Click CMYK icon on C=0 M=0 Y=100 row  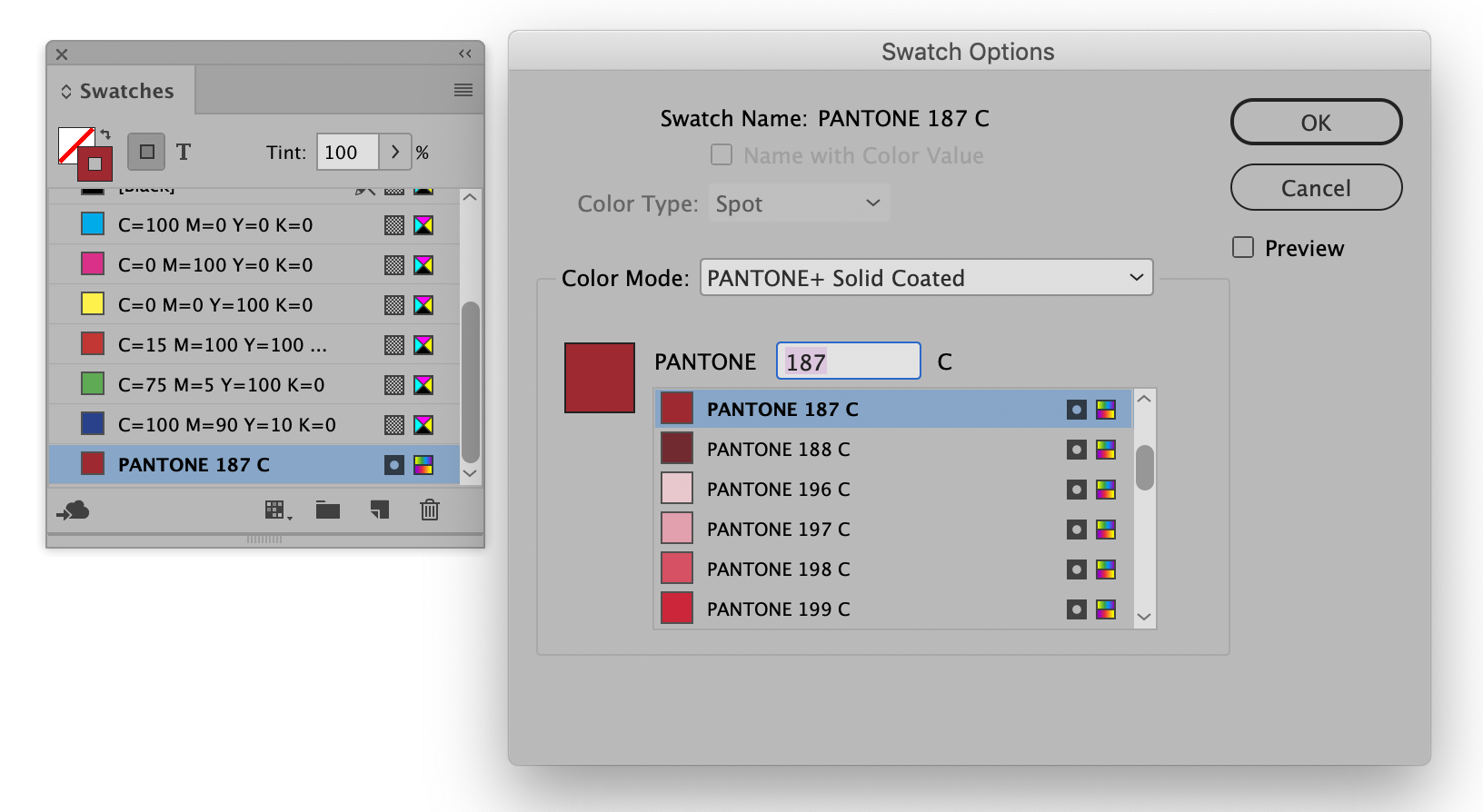point(423,305)
